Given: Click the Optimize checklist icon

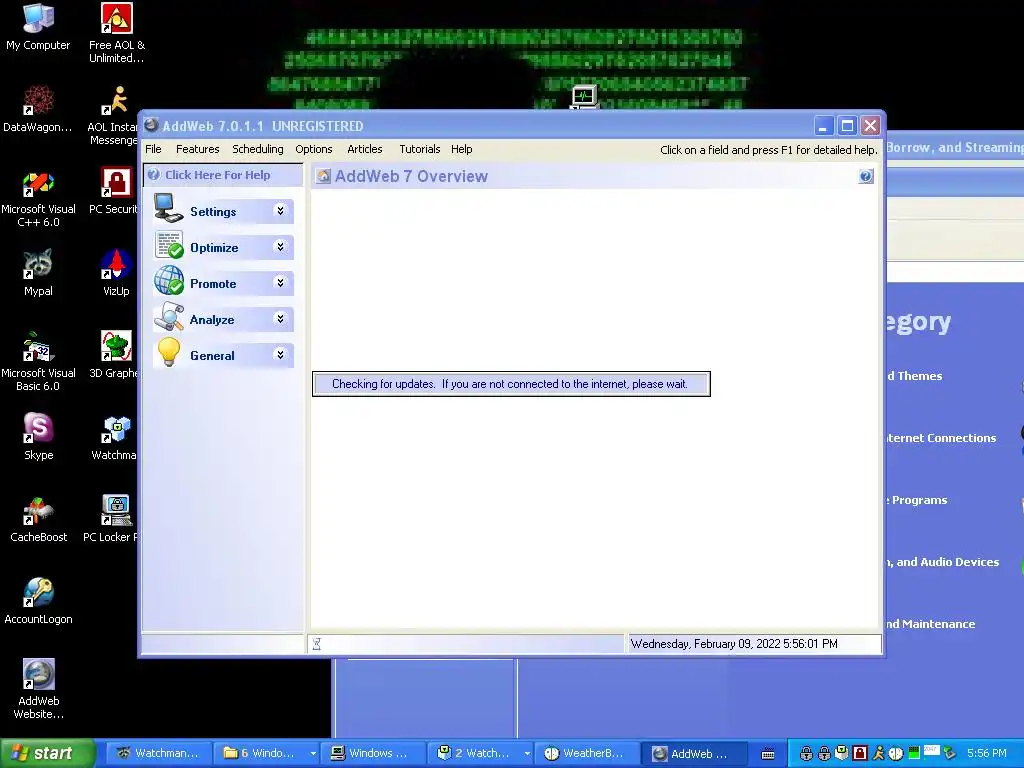Looking at the screenshot, I should [x=168, y=245].
